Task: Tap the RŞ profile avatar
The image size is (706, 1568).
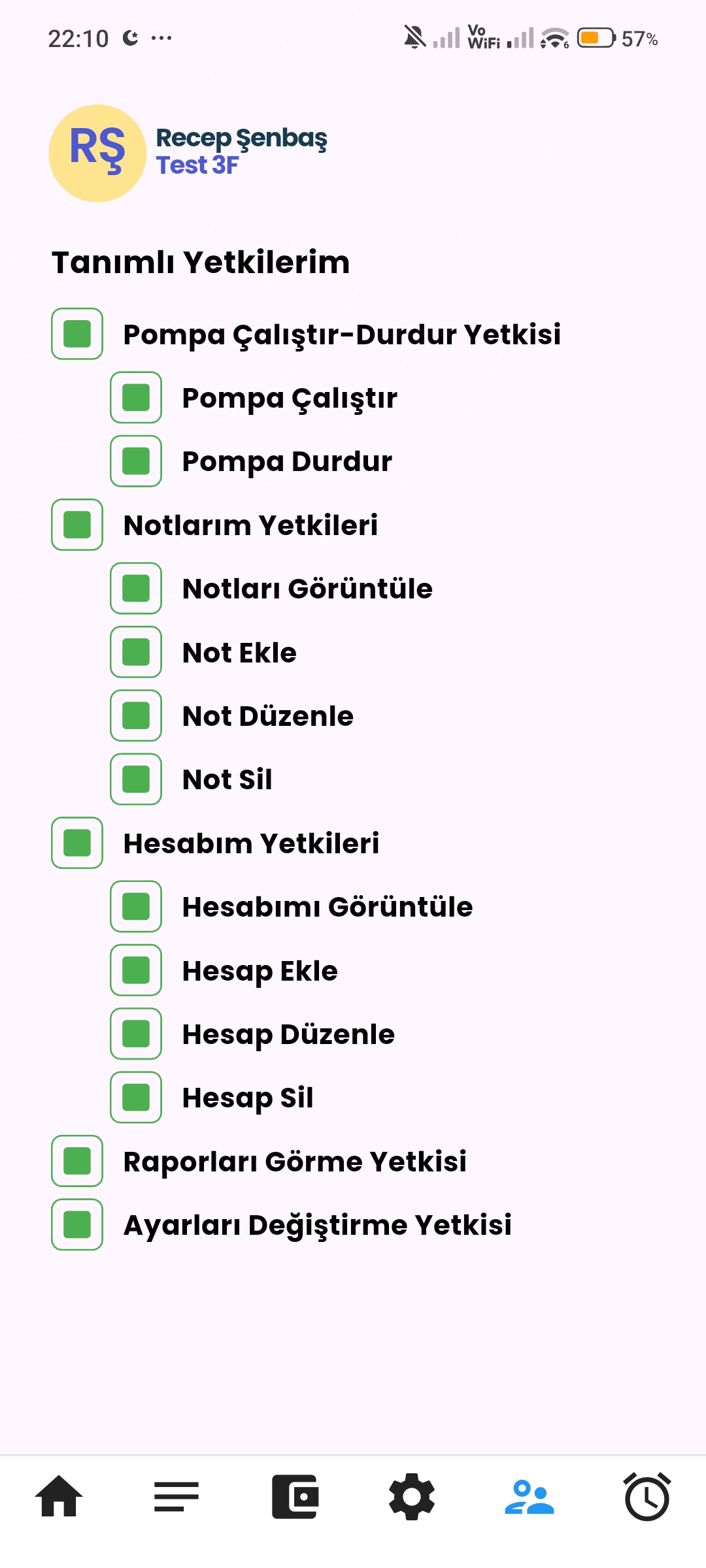Action: pos(96,152)
